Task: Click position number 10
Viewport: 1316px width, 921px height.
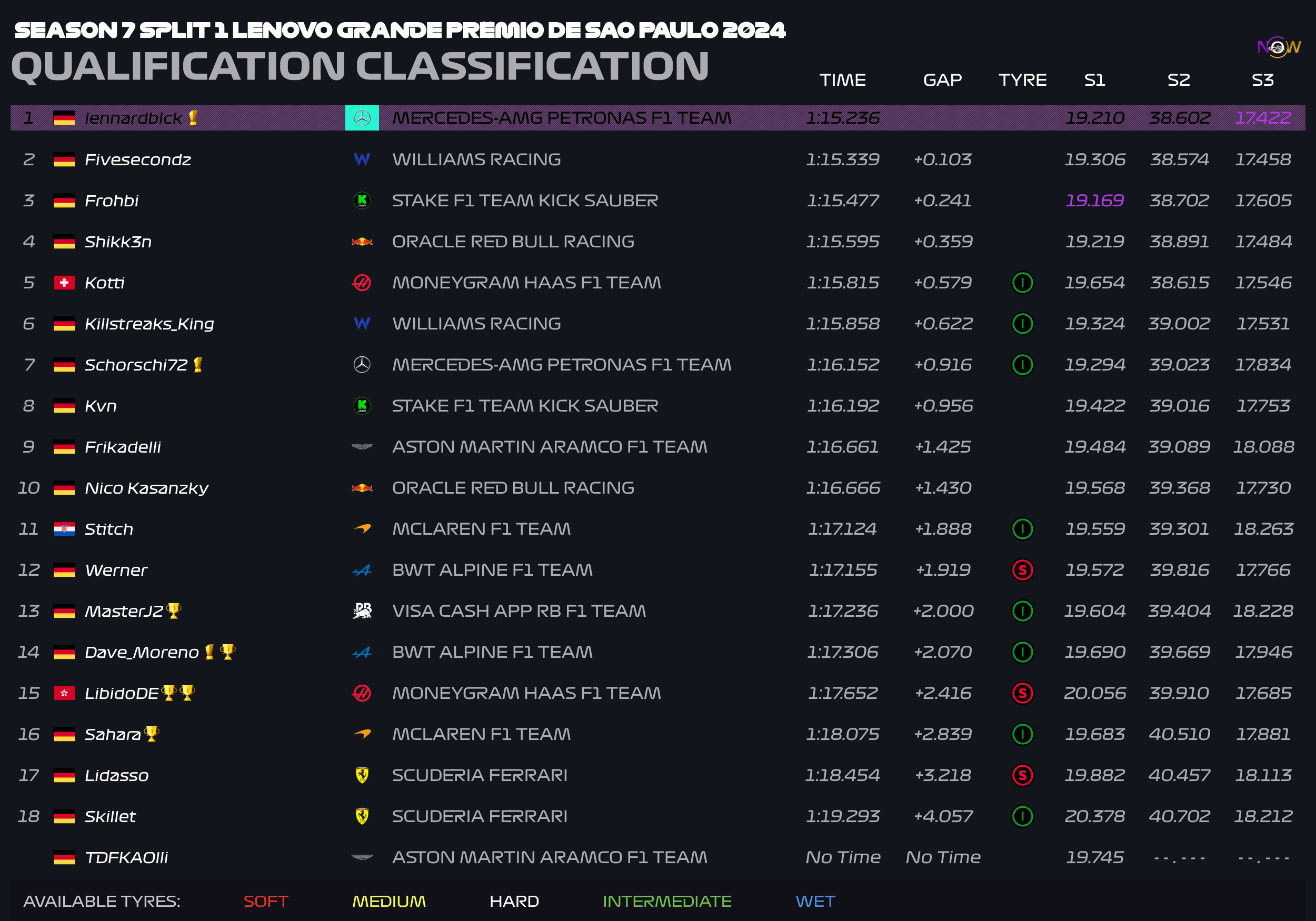Action: [x=28, y=488]
